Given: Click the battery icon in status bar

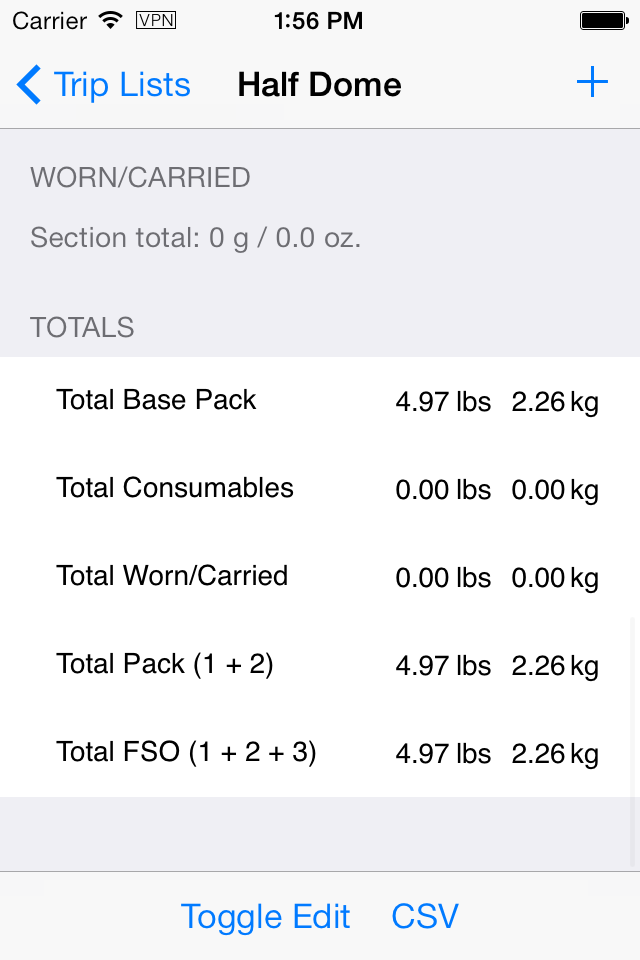Looking at the screenshot, I should pos(604,21).
